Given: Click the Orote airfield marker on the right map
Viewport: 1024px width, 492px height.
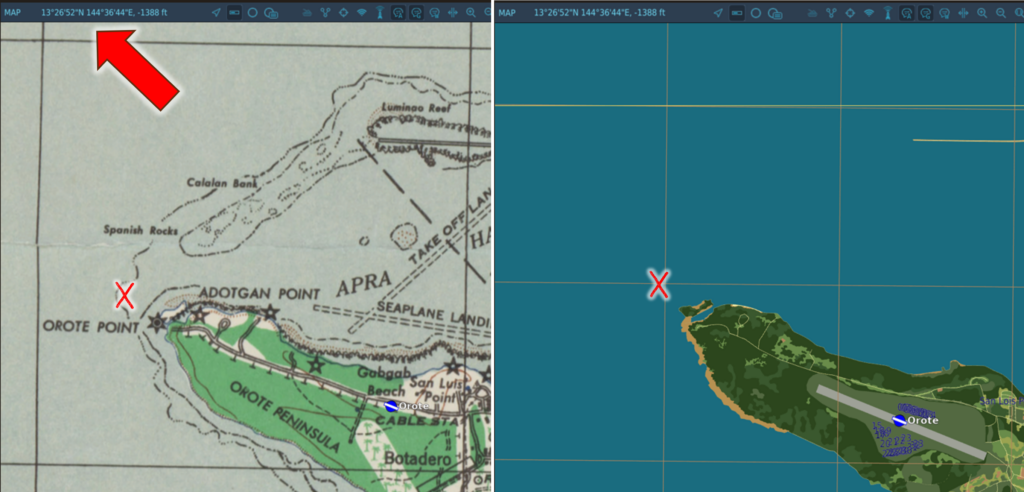Looking at the screenshot, I should 898,420.
